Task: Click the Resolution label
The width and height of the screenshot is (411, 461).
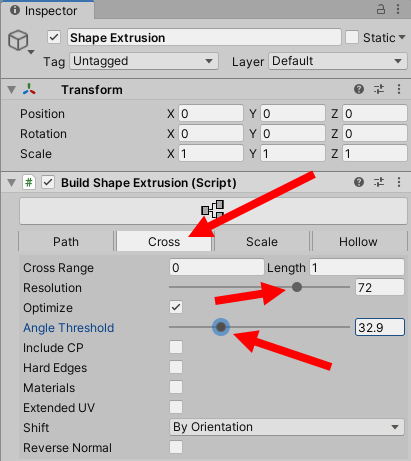Action: pos(52,288)
